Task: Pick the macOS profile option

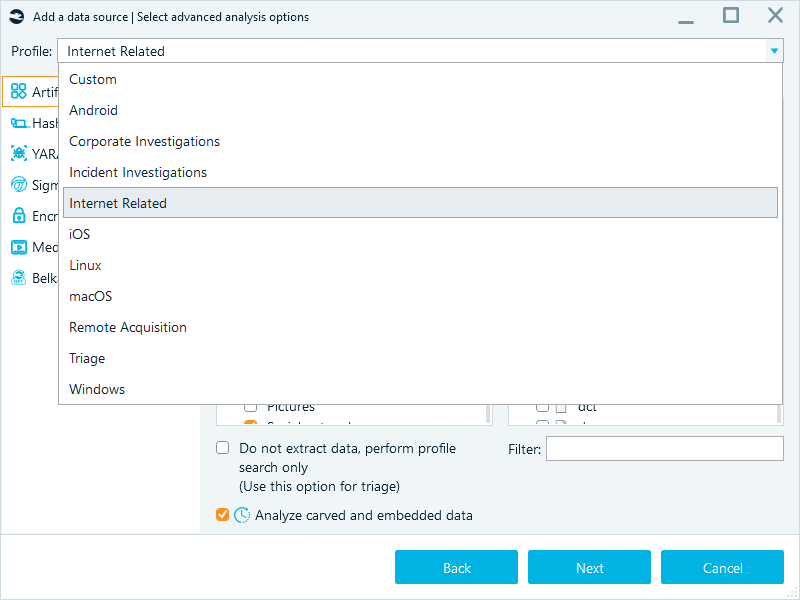Action: (x=90, y=296)
